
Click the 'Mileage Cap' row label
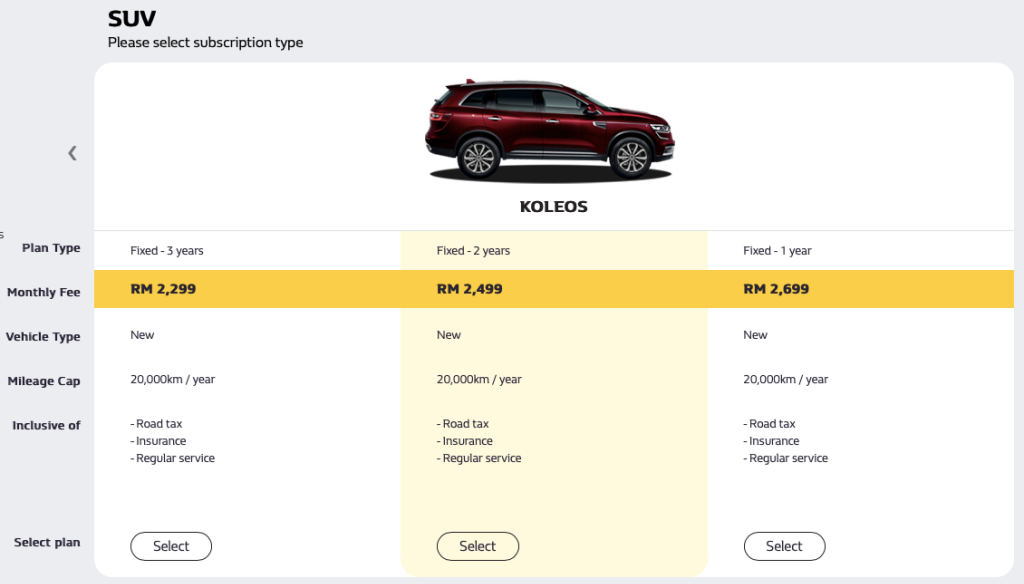coord(44,381)
